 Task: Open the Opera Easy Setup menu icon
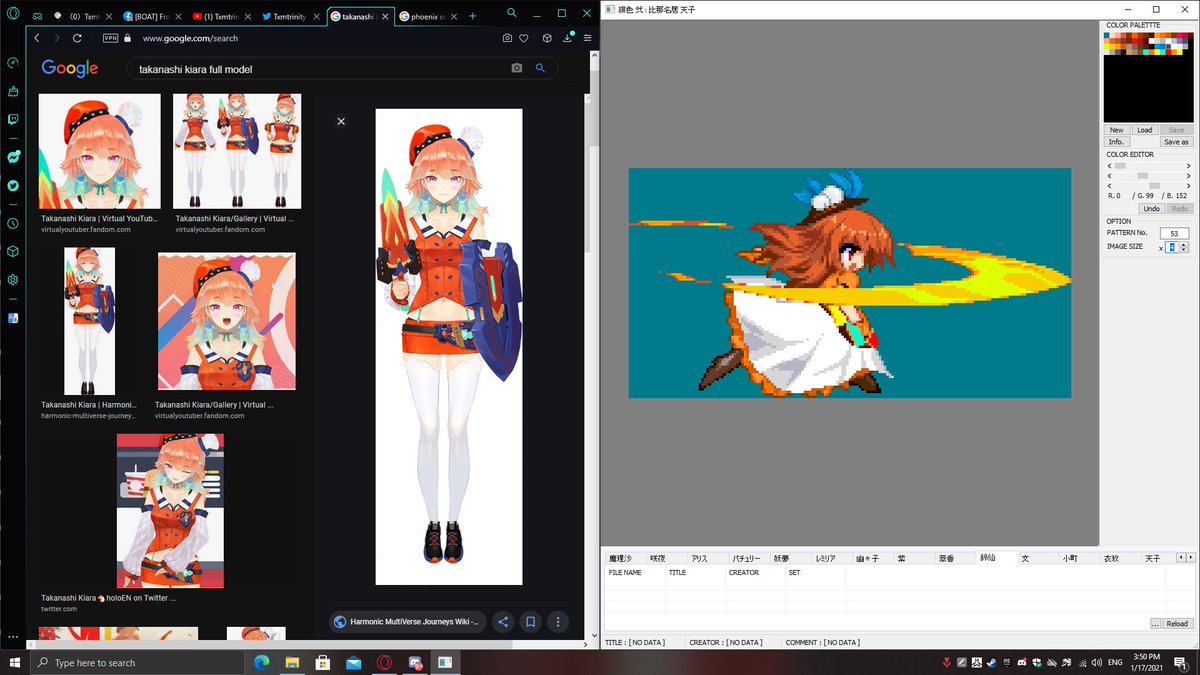tap(587, 38)
